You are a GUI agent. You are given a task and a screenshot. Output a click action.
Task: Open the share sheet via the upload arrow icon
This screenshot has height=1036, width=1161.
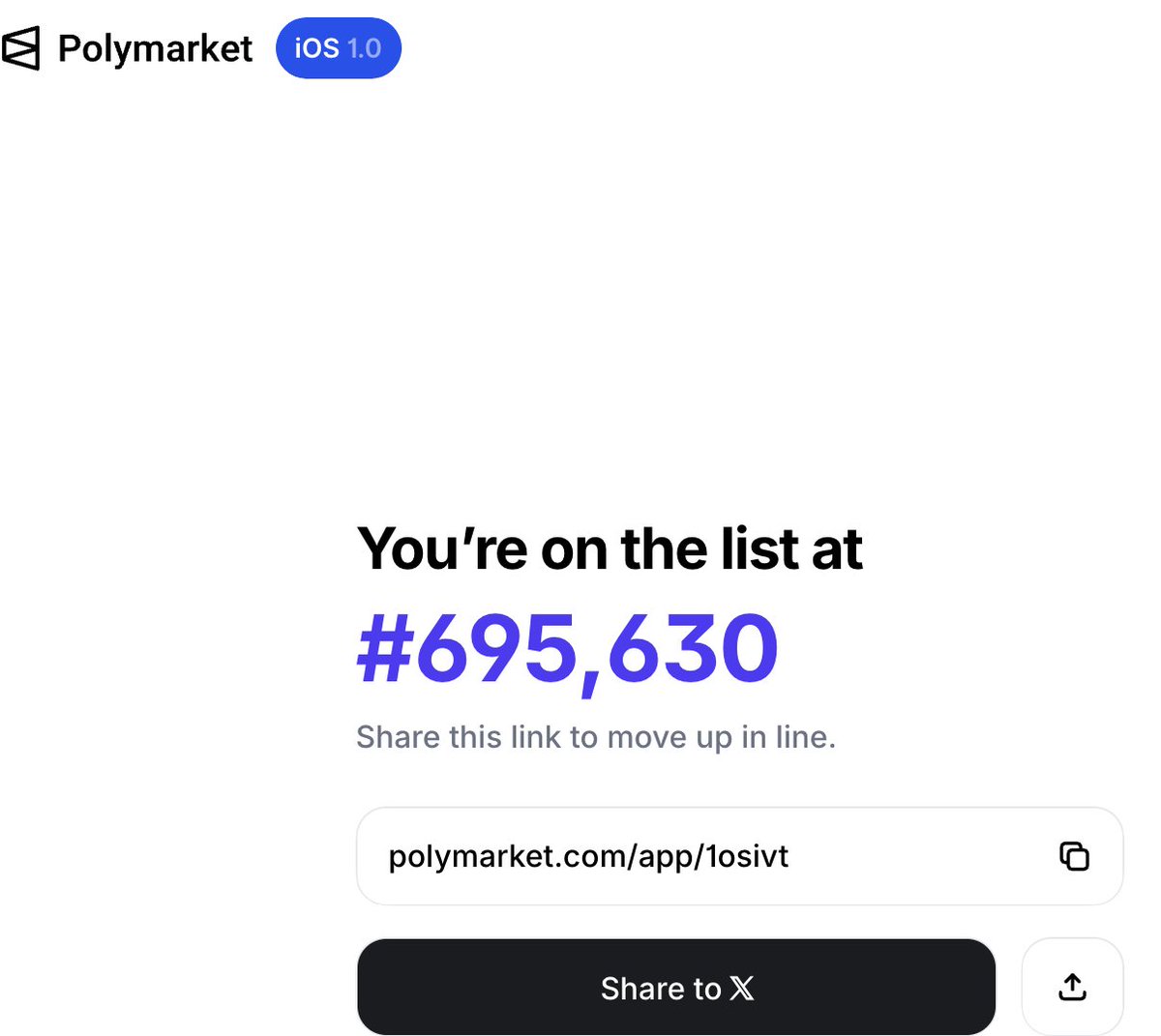(x=1072, y=987)
